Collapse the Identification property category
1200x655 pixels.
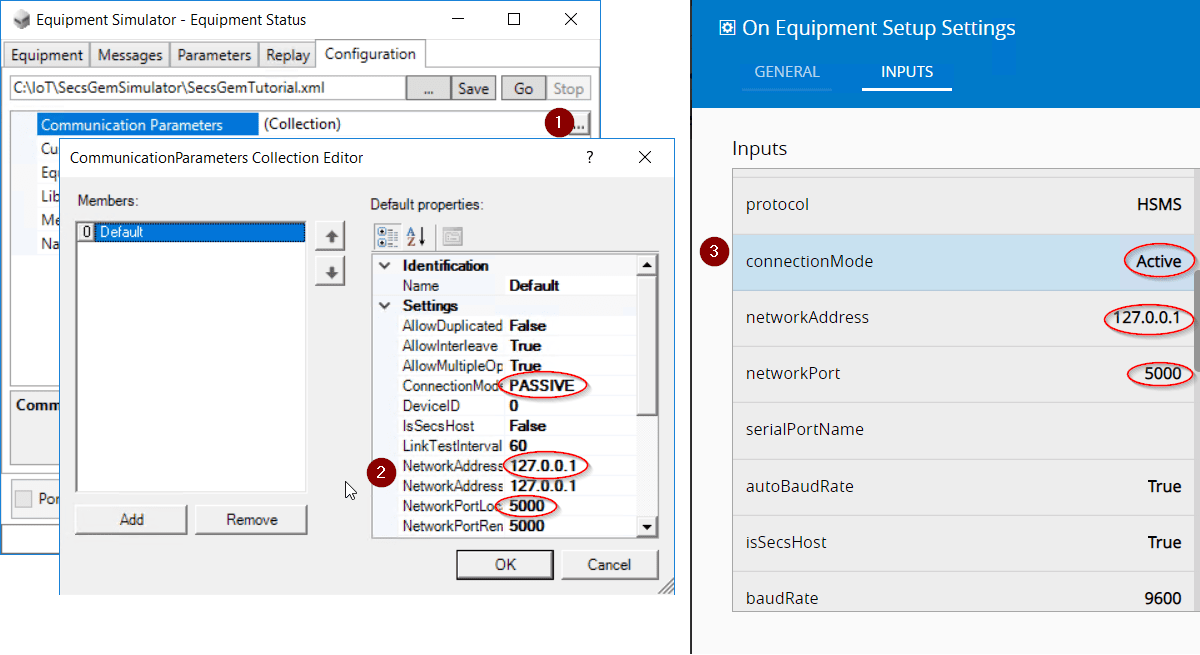pos(385,266)
